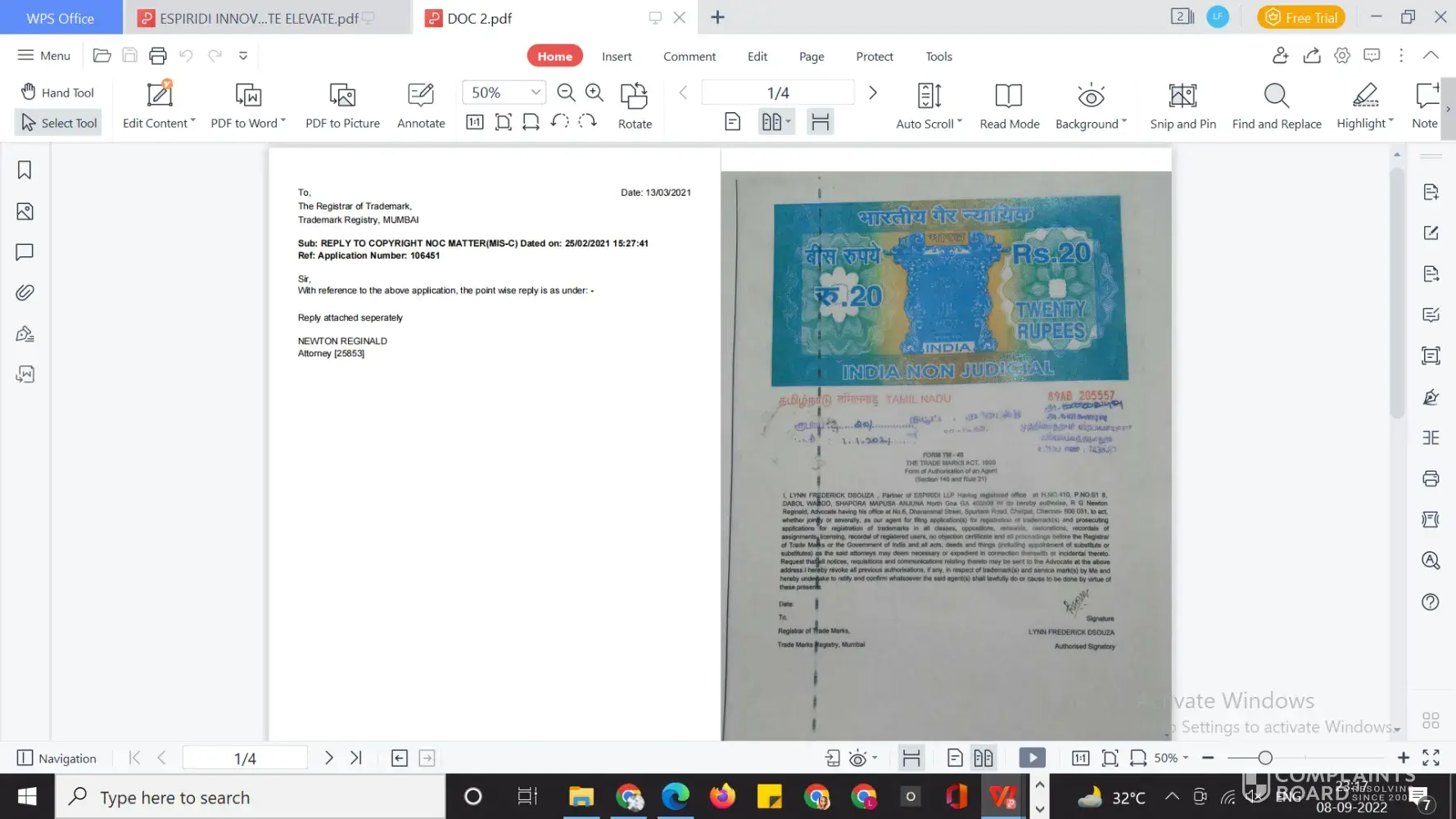Open the quick access toolbar customize dropdown
The height and width of the screenshot is (819, 1456).
coord(243,56)
